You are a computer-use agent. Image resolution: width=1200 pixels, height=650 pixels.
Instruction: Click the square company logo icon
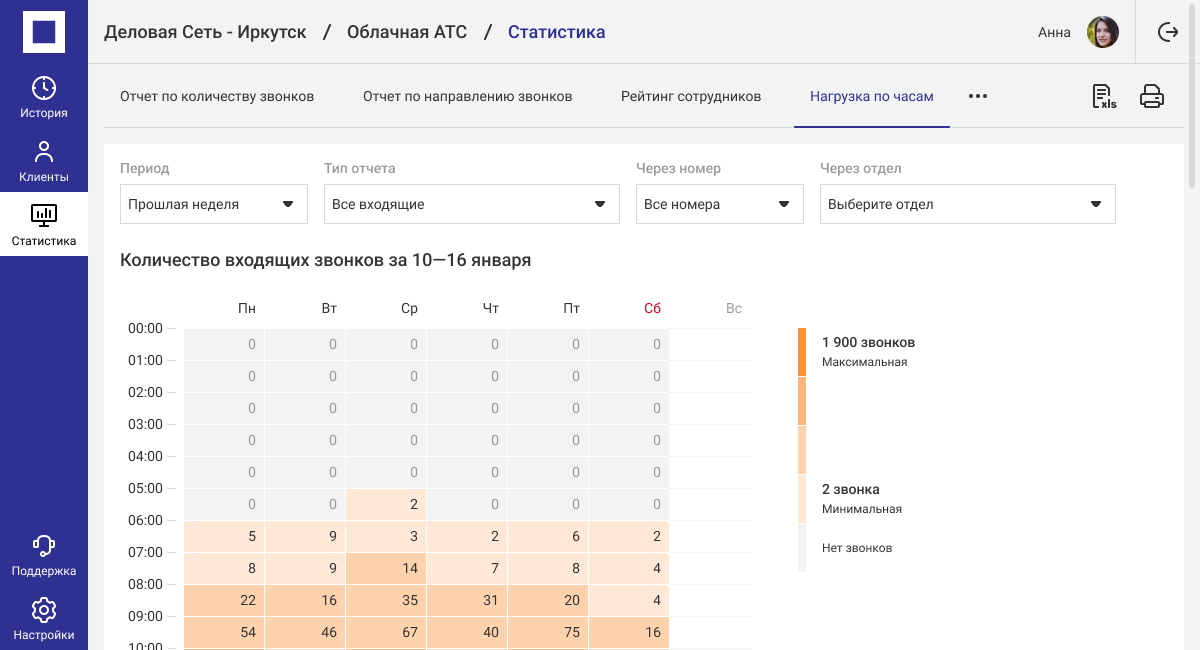44,32
